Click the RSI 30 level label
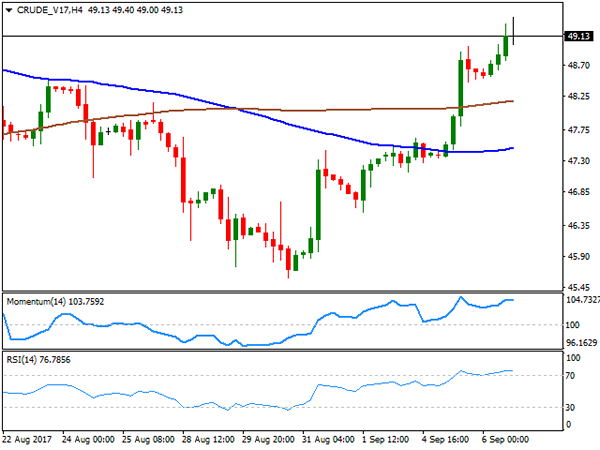This screenshot has height=450, width=600. 571,408
